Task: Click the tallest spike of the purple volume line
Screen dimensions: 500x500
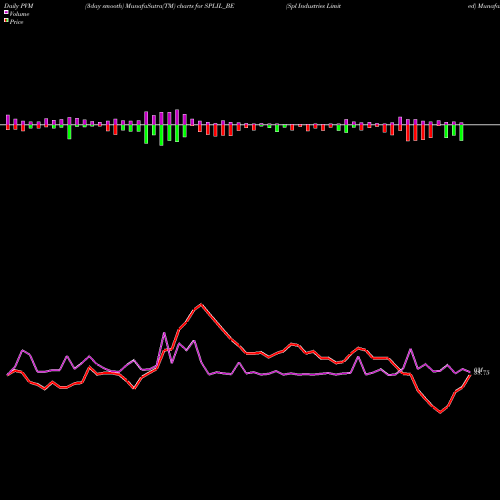Action: click(x=164, y=333)
